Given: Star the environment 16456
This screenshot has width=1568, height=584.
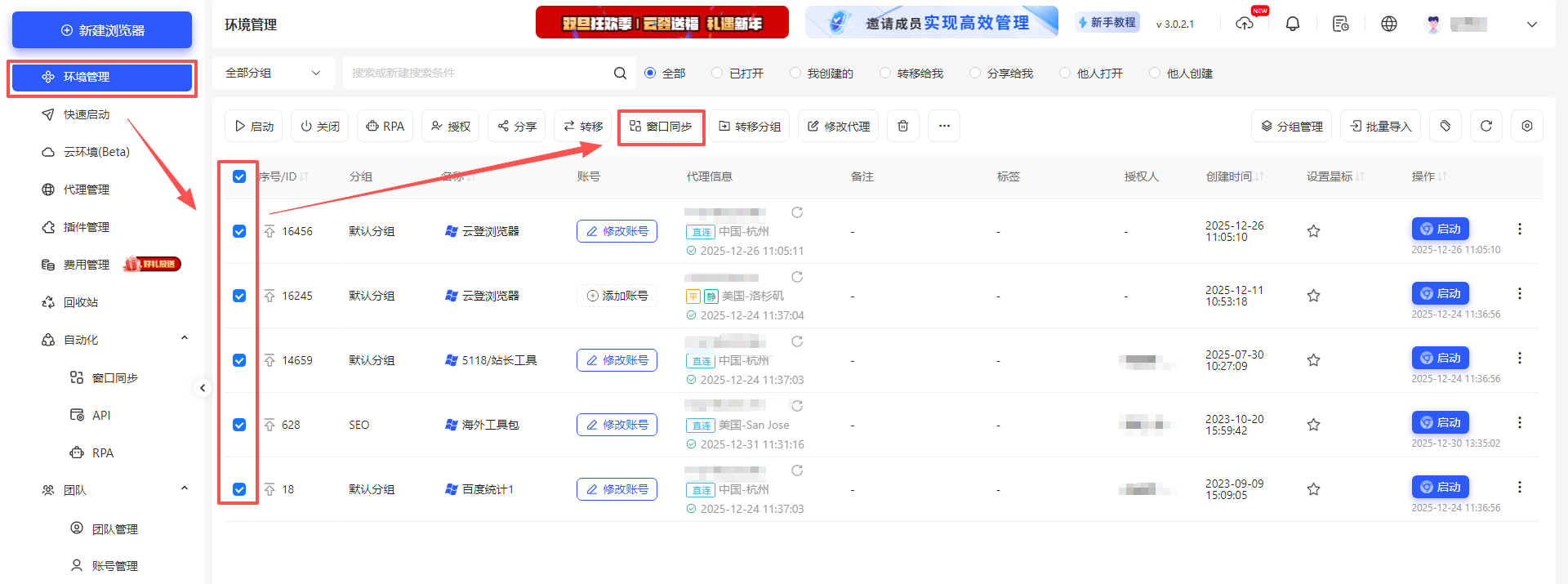Looking at the screenshot, I should coord(1313,231).
